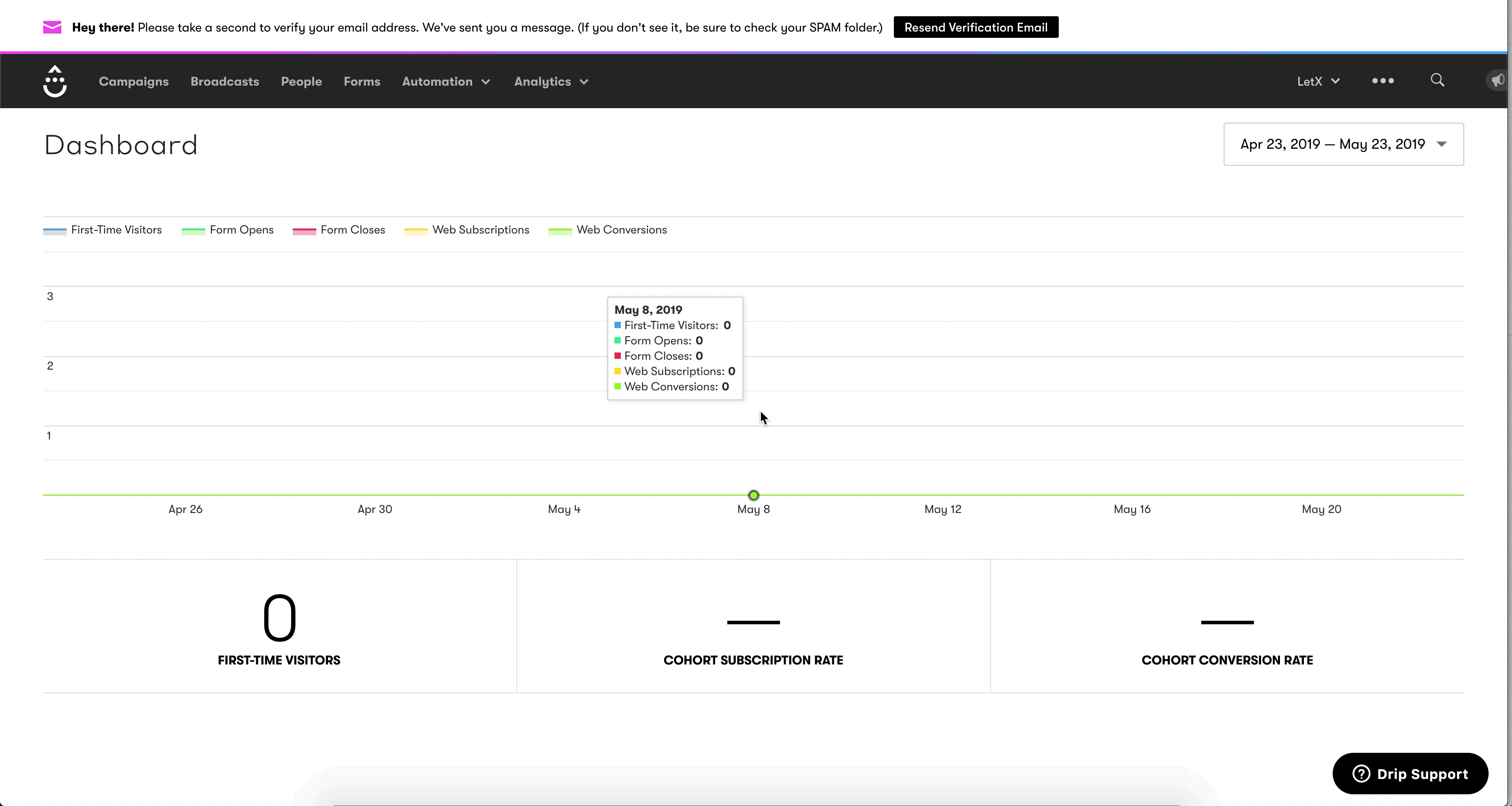Toggle First-Time Visitors series in legend
The image size is (1512, 806).
(116, 230)
